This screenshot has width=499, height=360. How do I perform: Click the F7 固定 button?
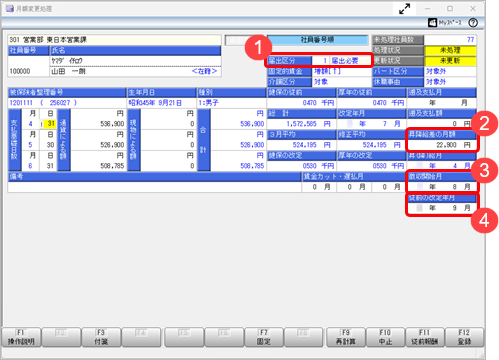tap(264, 337)
